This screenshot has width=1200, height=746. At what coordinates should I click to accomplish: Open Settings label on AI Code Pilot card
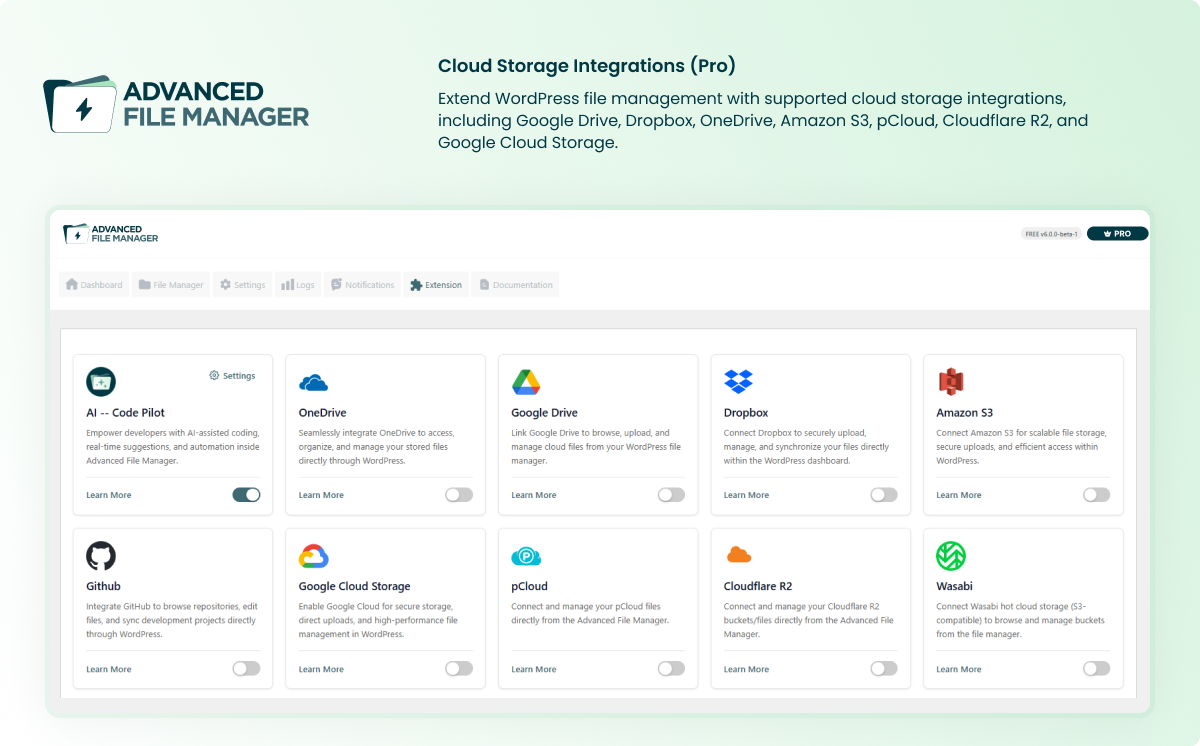(x=239, y=376)
